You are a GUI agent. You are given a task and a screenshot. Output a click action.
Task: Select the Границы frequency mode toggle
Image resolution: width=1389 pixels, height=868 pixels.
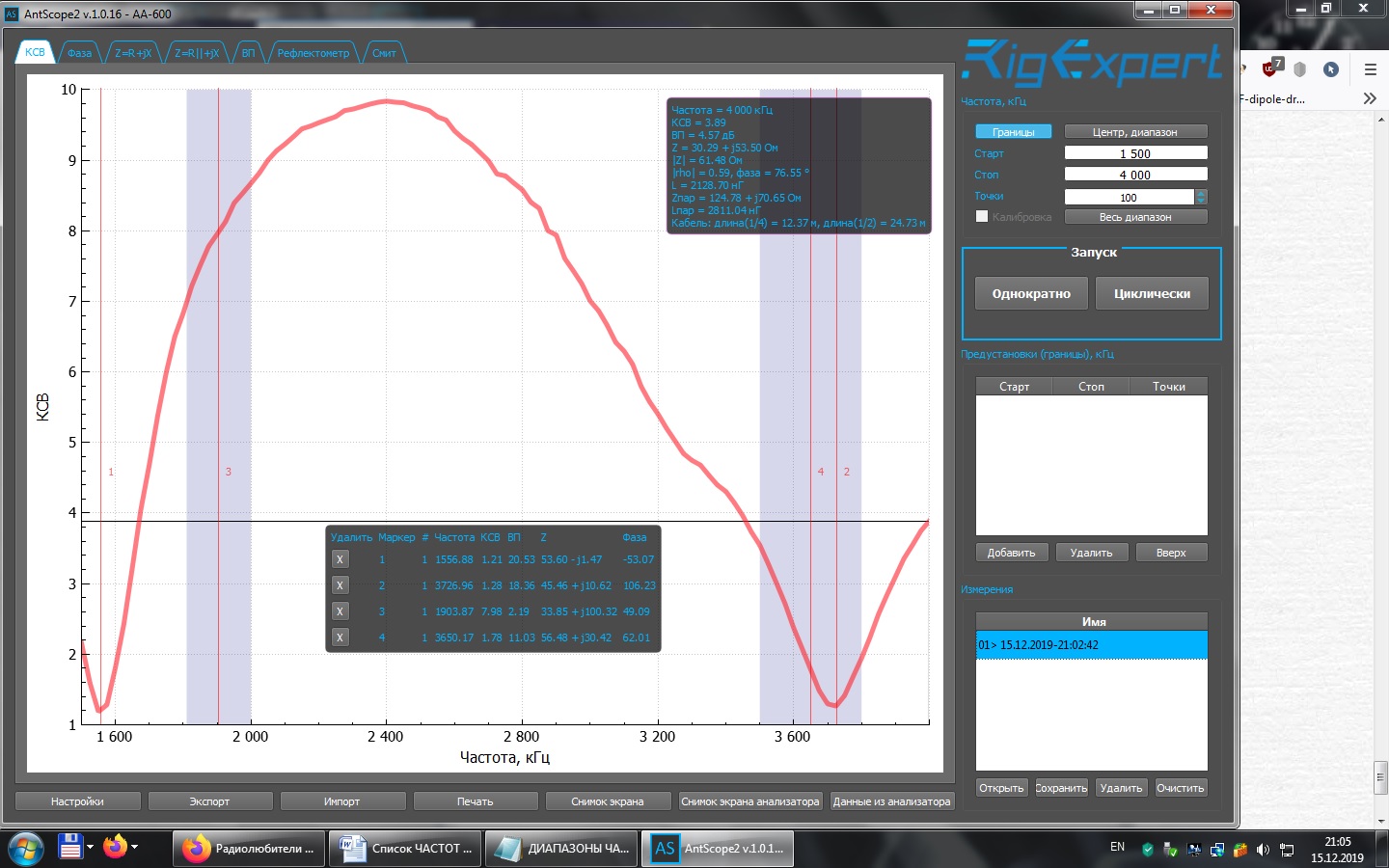(1013, 132)
